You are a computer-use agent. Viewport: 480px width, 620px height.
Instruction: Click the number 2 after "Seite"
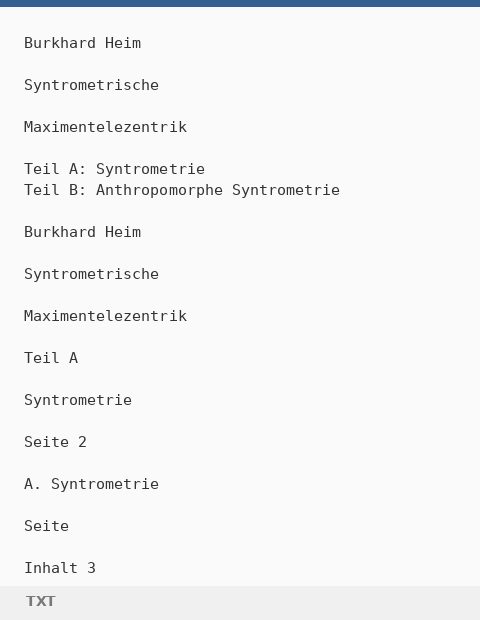[x=82, y=442]
